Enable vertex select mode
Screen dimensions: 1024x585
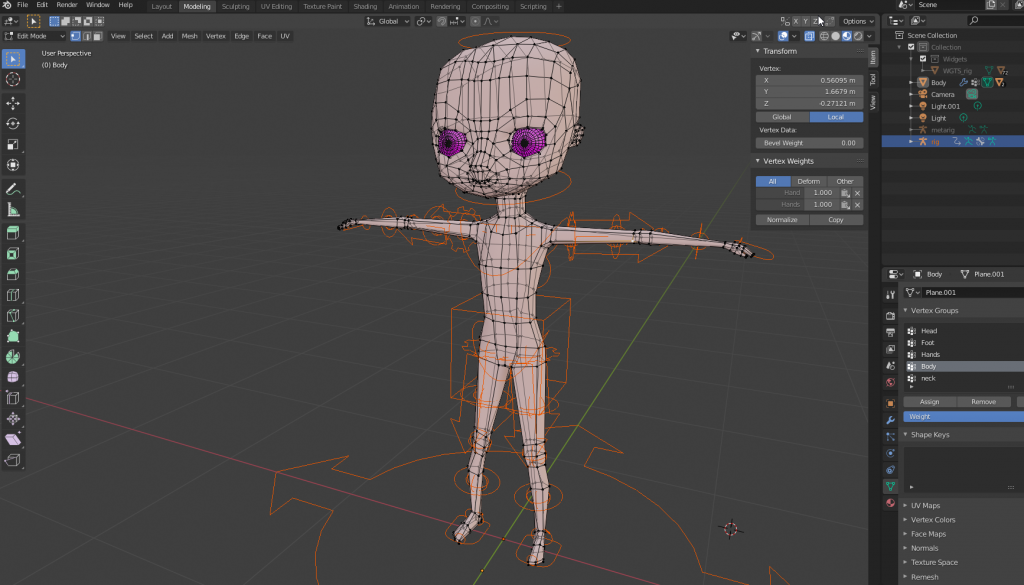(x=75, y=37)
